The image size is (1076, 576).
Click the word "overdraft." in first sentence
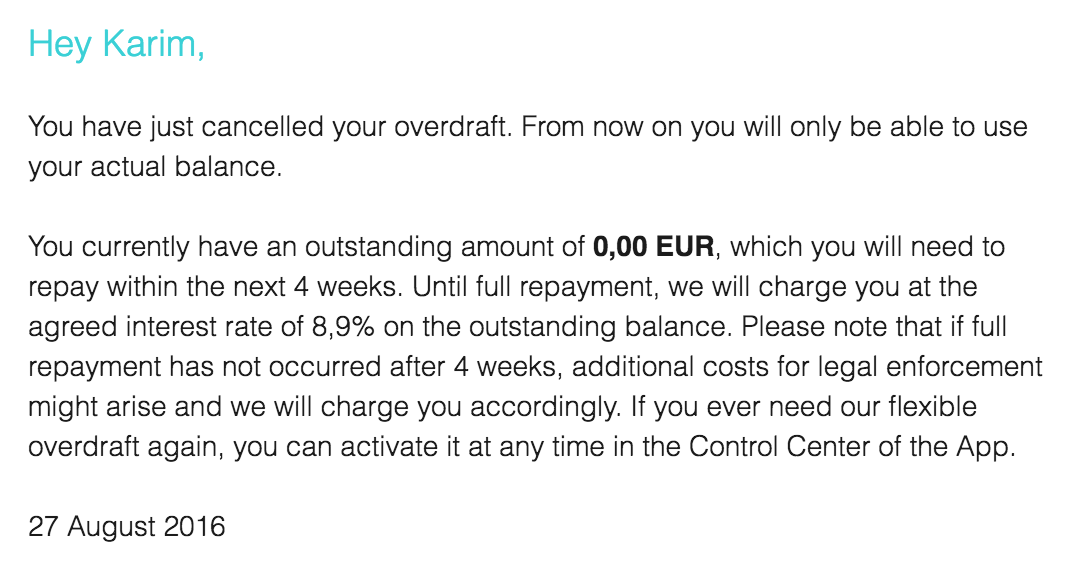pos(454,127)
